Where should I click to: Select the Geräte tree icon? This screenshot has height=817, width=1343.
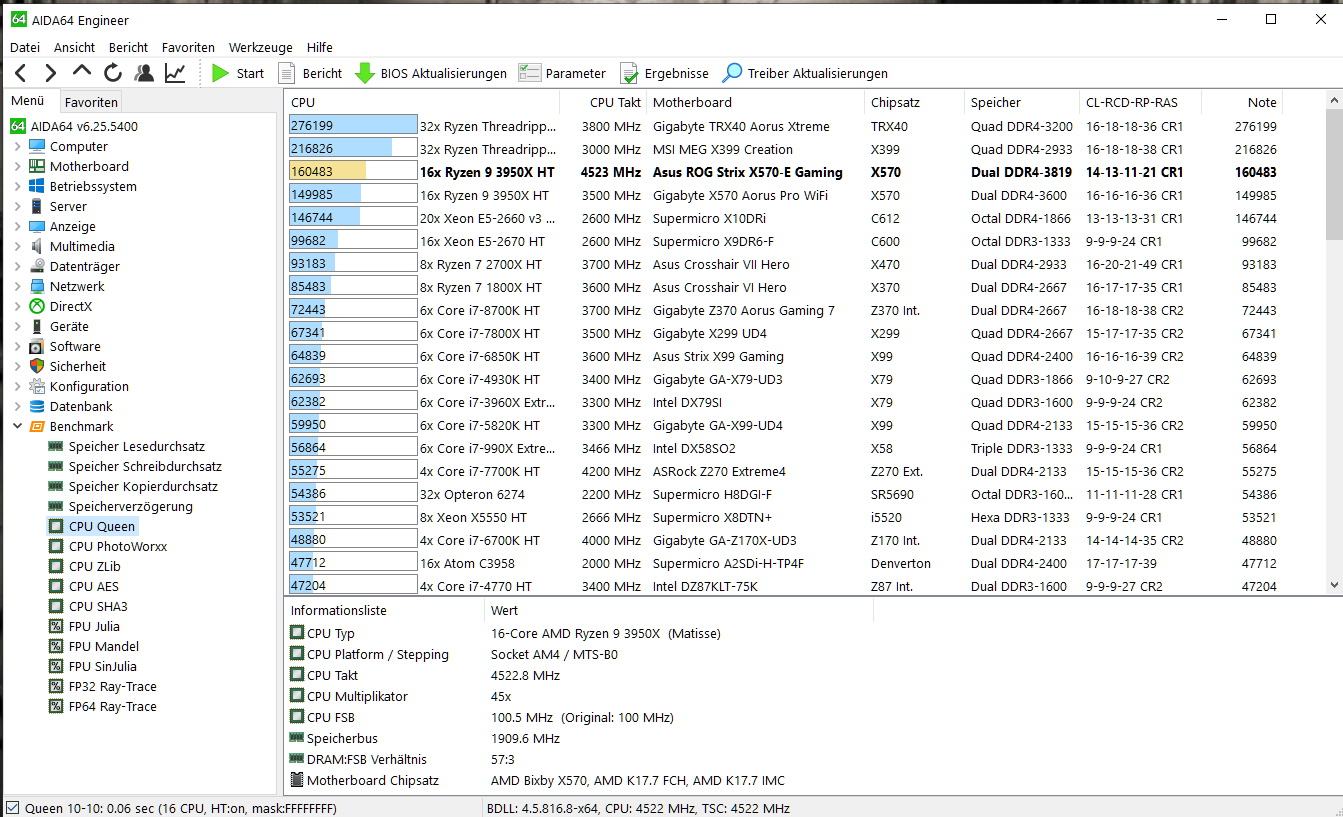tap(37, 326)
